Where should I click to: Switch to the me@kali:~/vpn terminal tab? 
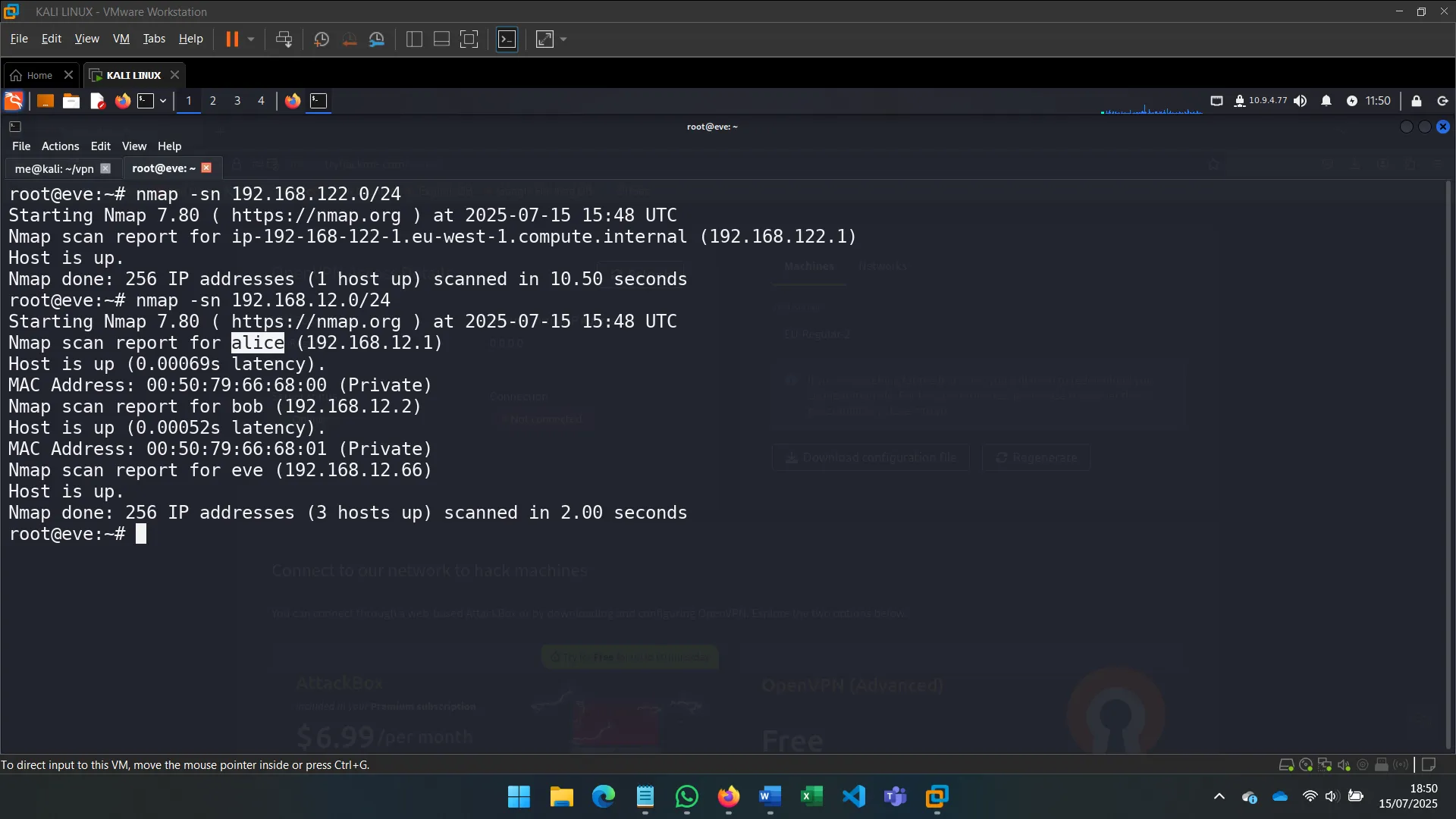[x=53, y=168]
